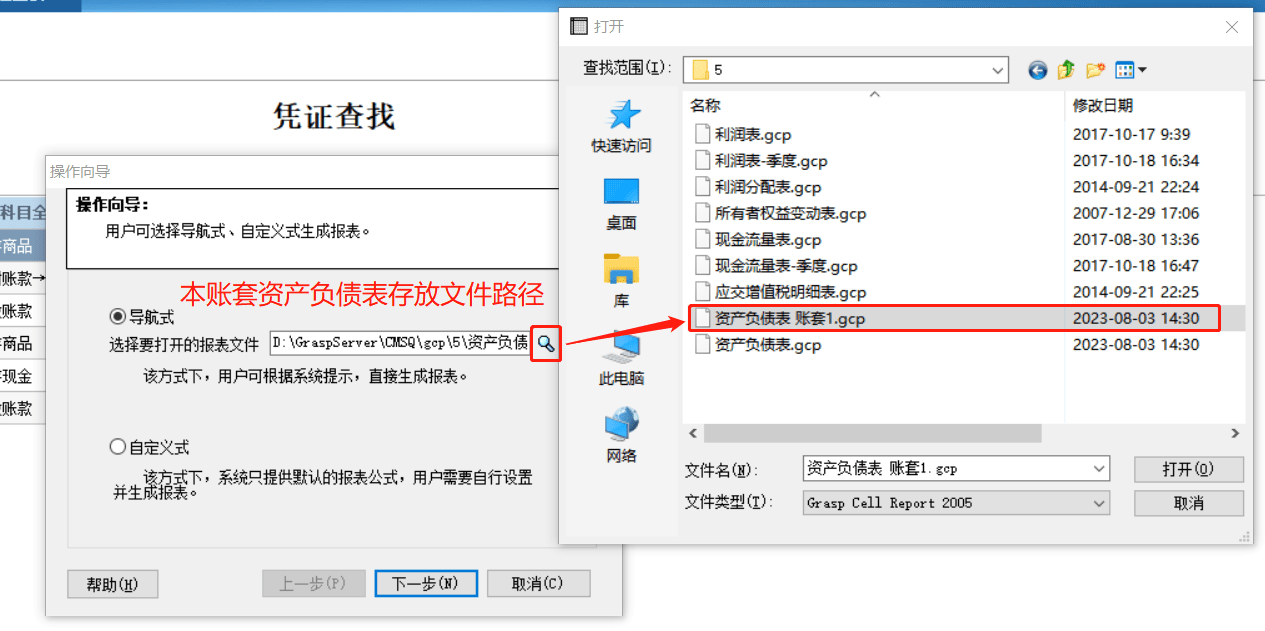Click the 下一步(N) button in wizard
This screenshot has height=631, width=1265.
(x=426, y=583)
